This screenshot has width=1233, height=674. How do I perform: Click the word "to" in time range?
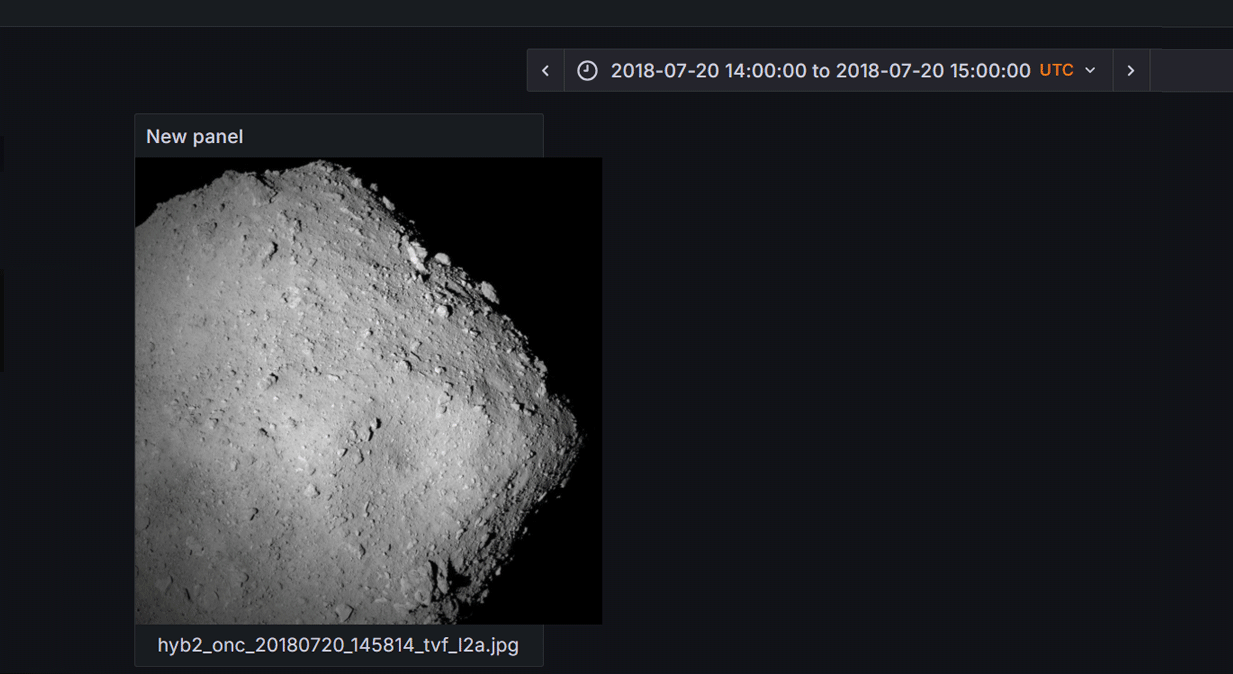821,71
